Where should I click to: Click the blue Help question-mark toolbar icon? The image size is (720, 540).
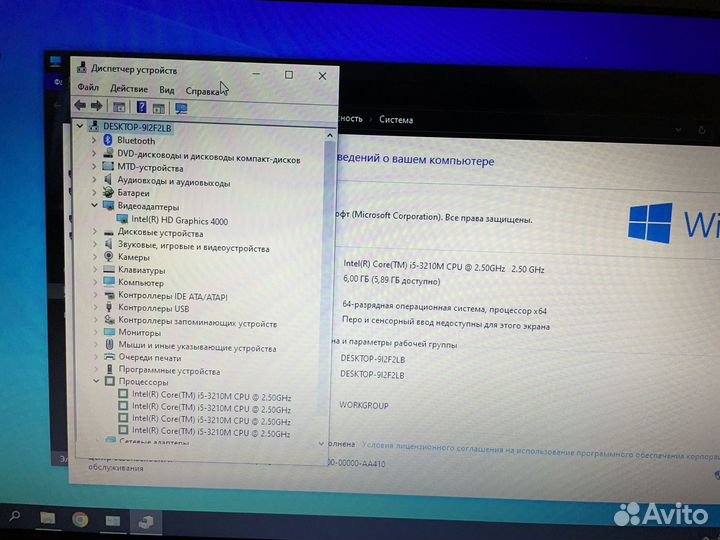pyautogui.click(x=141, y=107)
